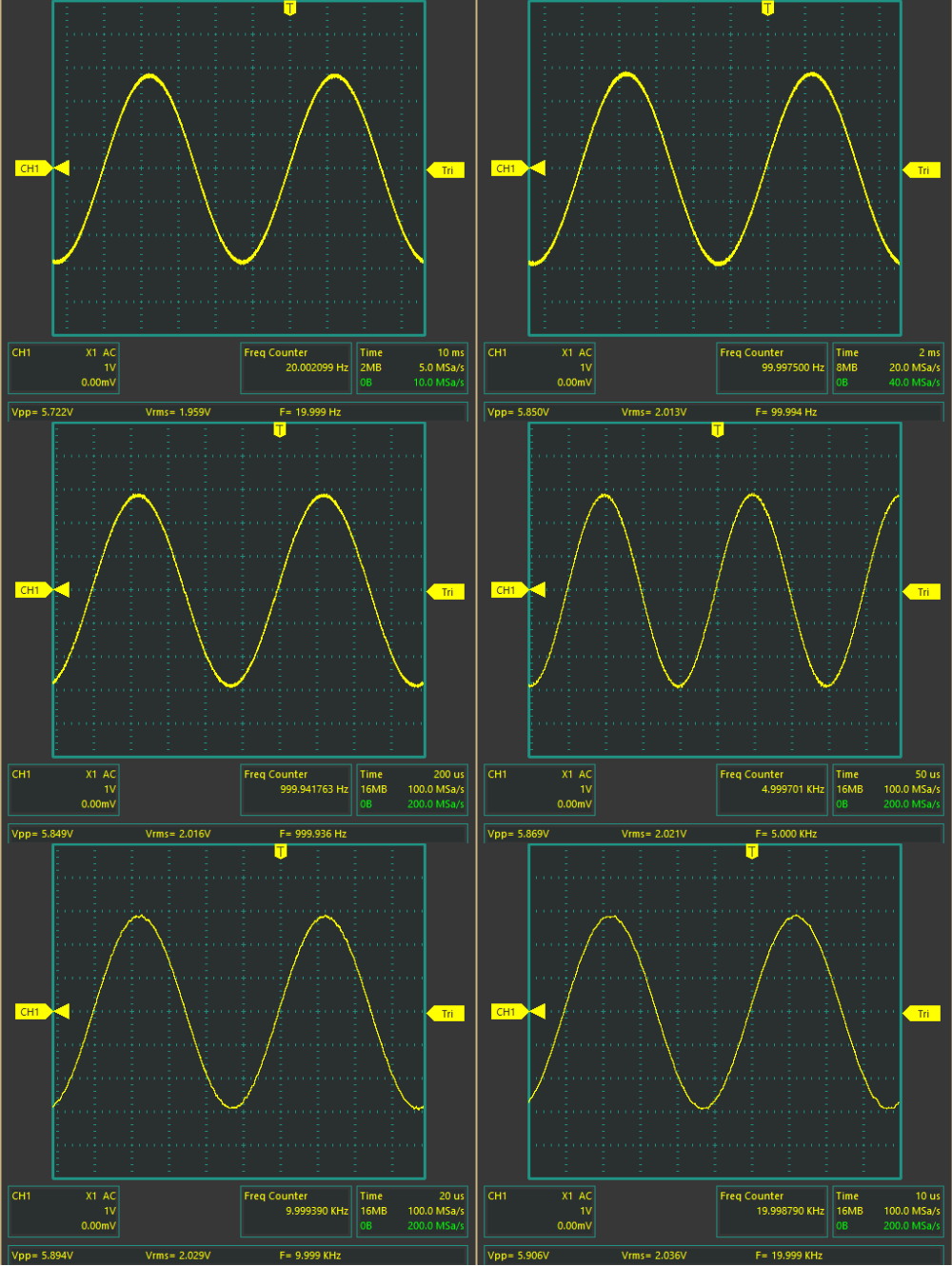Image resolution: width=952 pixels, height=1266 pixels.
Task: Click the Freq Counter reading 4.999701 KHz
Action: coord(771,789)
